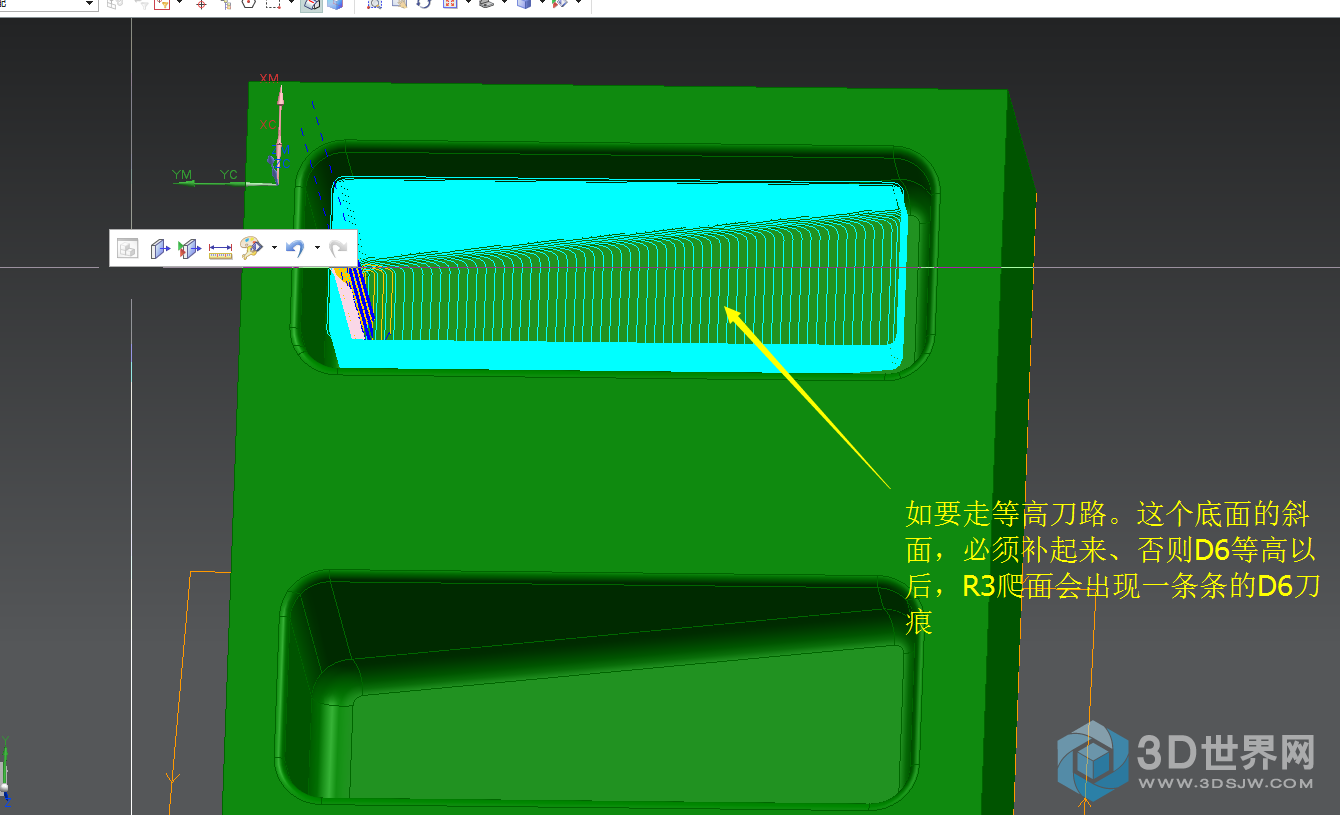Open the undo history dropdown arrow
1340x815 pixels.
pos(317,248)
